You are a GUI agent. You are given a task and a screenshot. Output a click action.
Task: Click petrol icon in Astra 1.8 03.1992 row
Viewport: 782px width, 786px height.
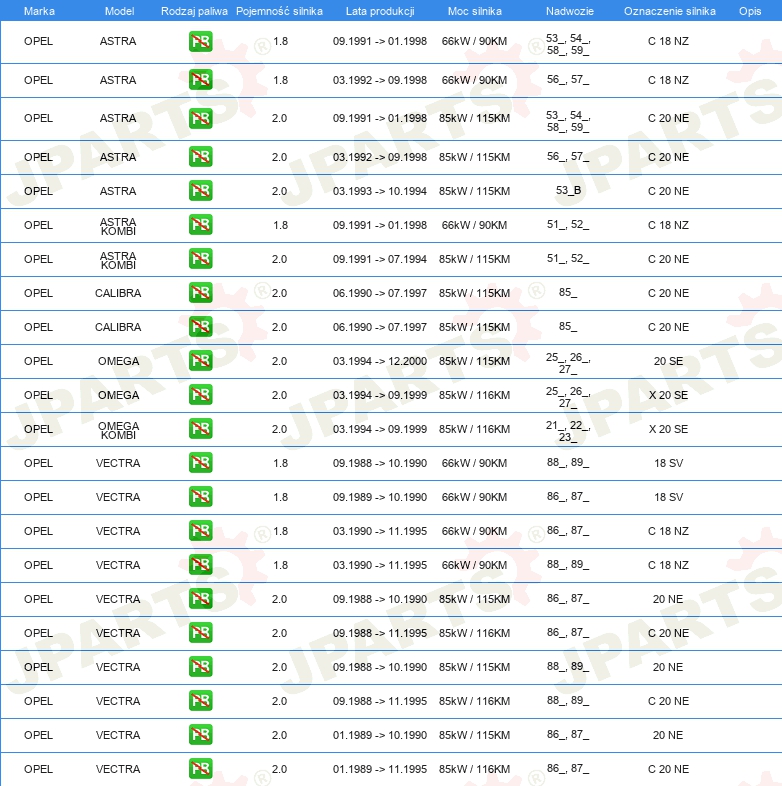(201, 80)
